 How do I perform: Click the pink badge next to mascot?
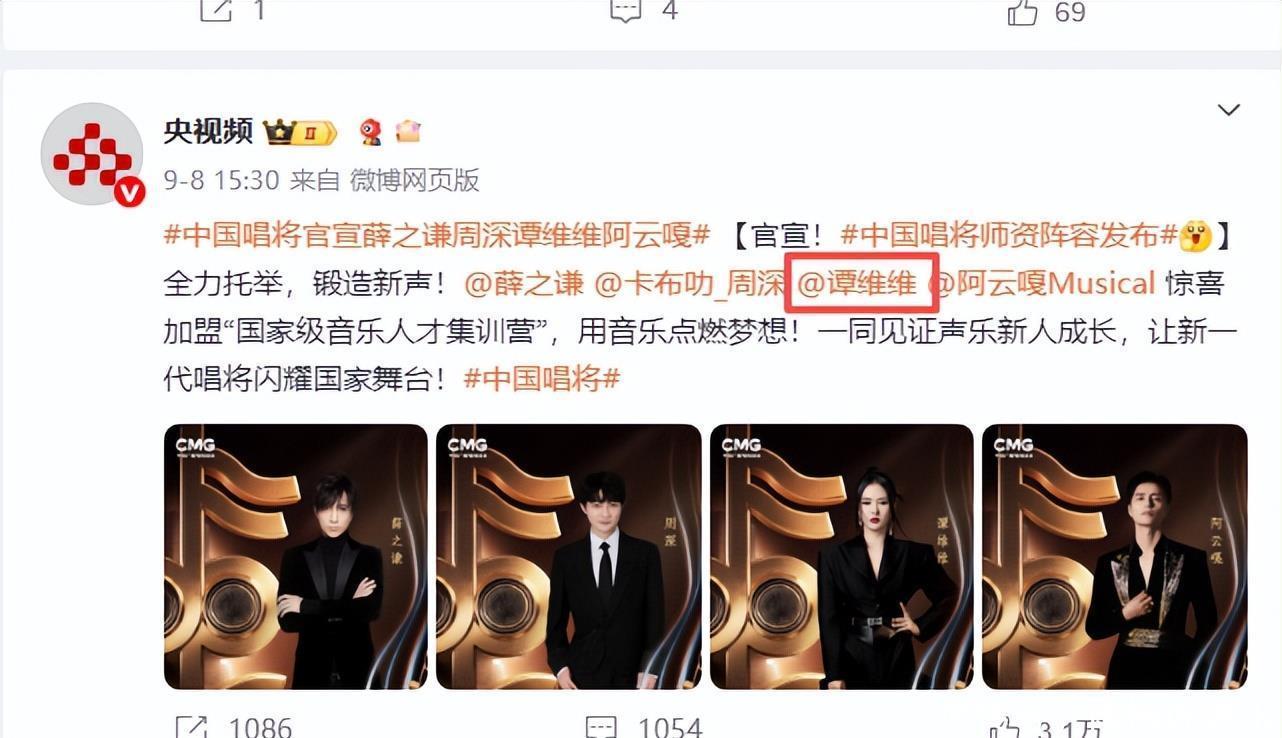(x=408, y=131)
